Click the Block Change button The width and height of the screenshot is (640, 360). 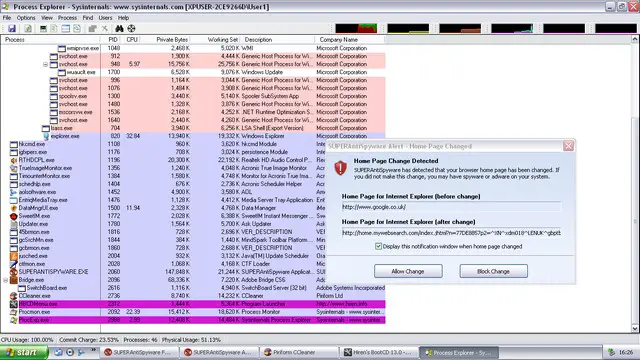pyautogui.click(x=493, y=271)
